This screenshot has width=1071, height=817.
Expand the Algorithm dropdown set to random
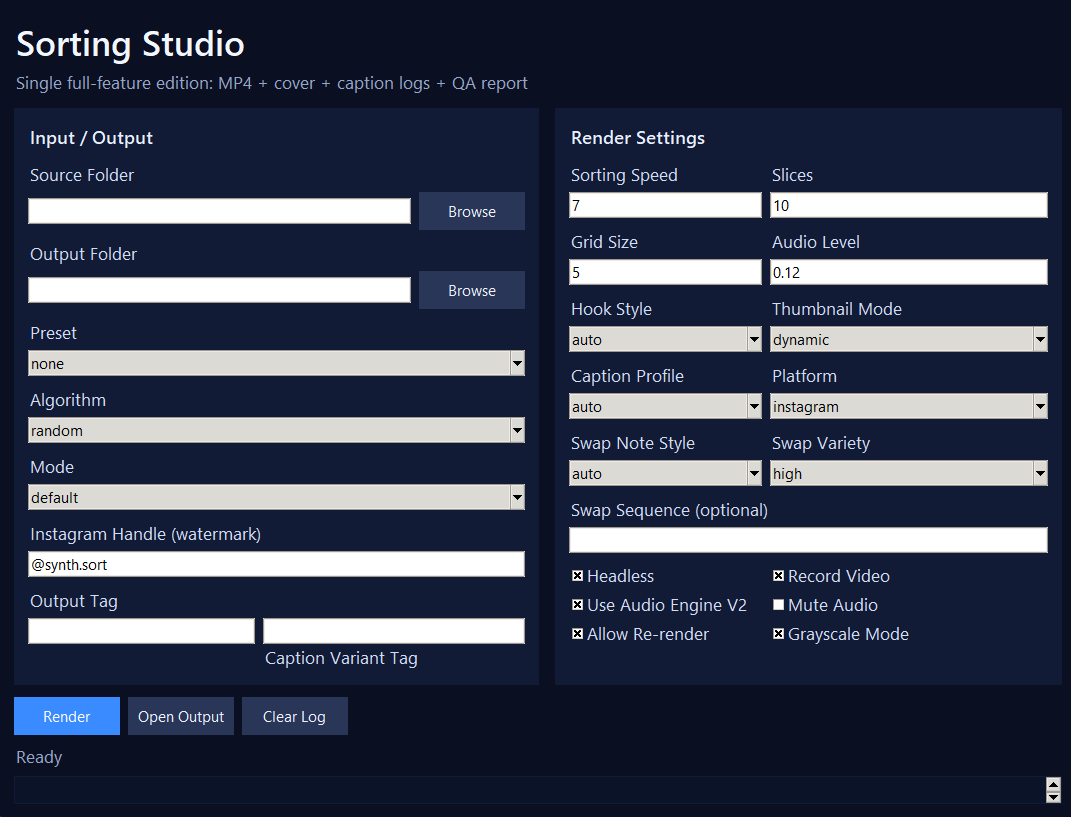click(276, 431)
